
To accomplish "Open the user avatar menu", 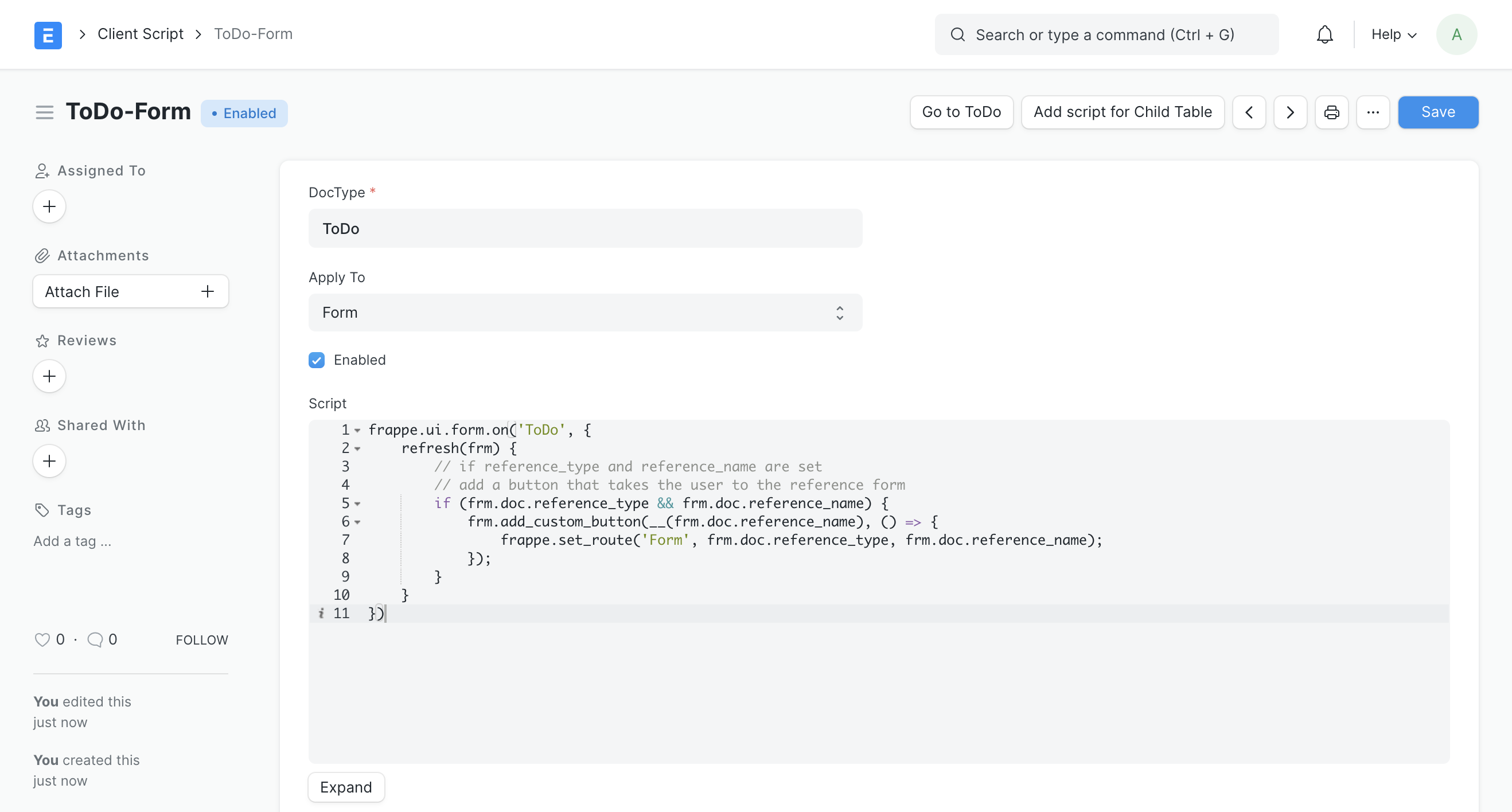I will (1457, 34).
